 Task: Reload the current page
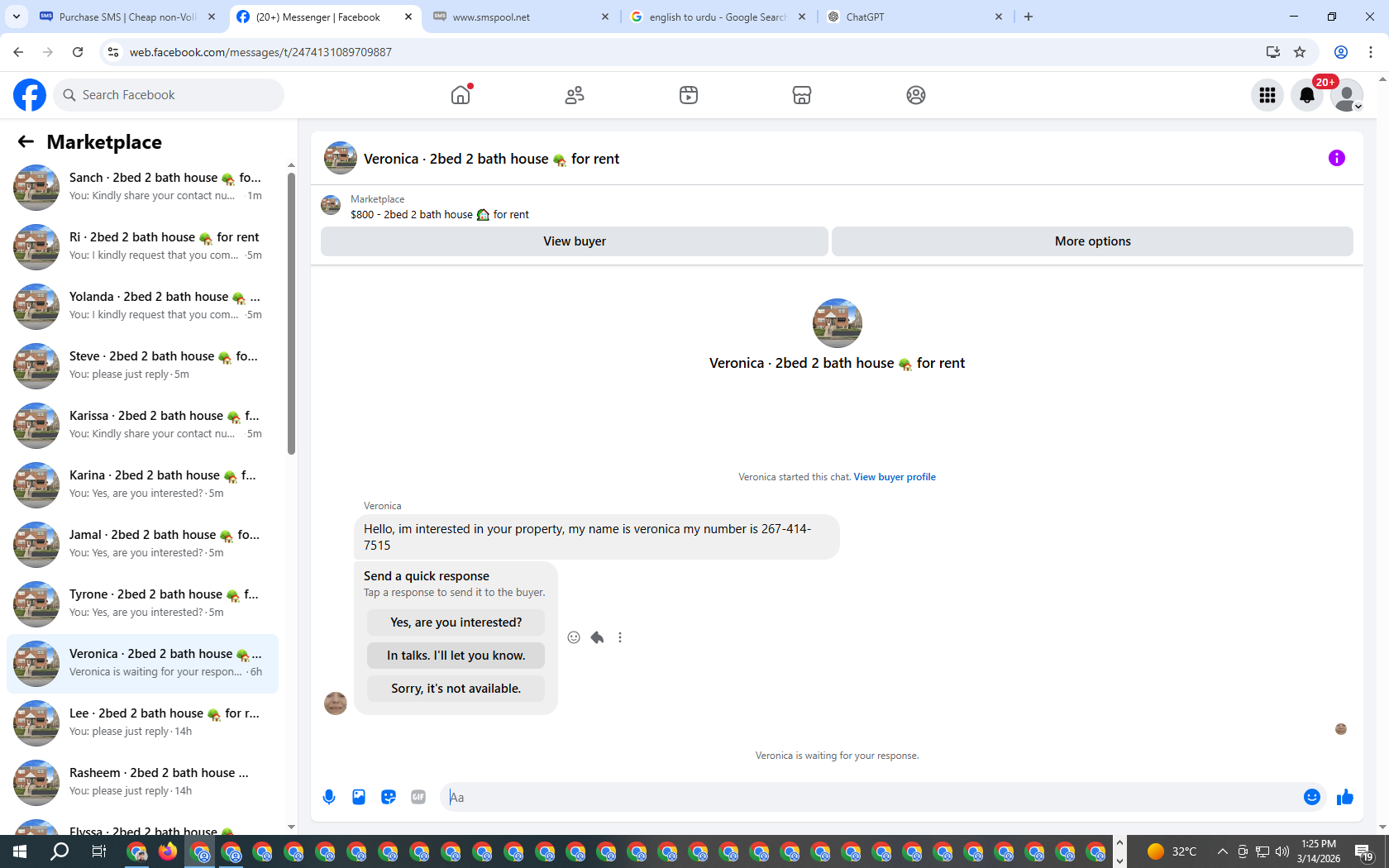(x=78, y=52)
